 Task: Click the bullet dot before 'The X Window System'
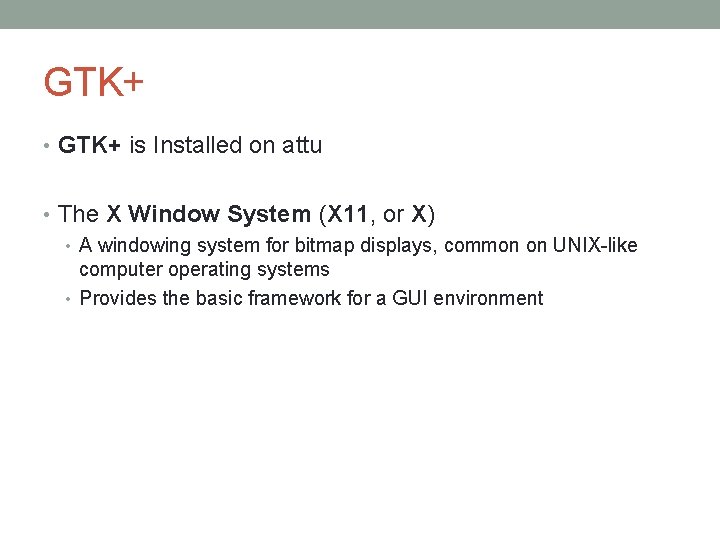pyautogui.click(x=46, y=214)
